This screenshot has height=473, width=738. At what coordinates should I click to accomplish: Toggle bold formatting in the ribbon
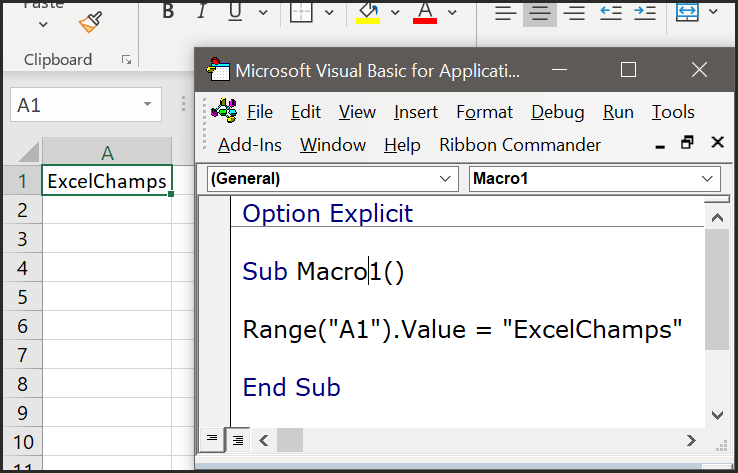tap(167, 11)
